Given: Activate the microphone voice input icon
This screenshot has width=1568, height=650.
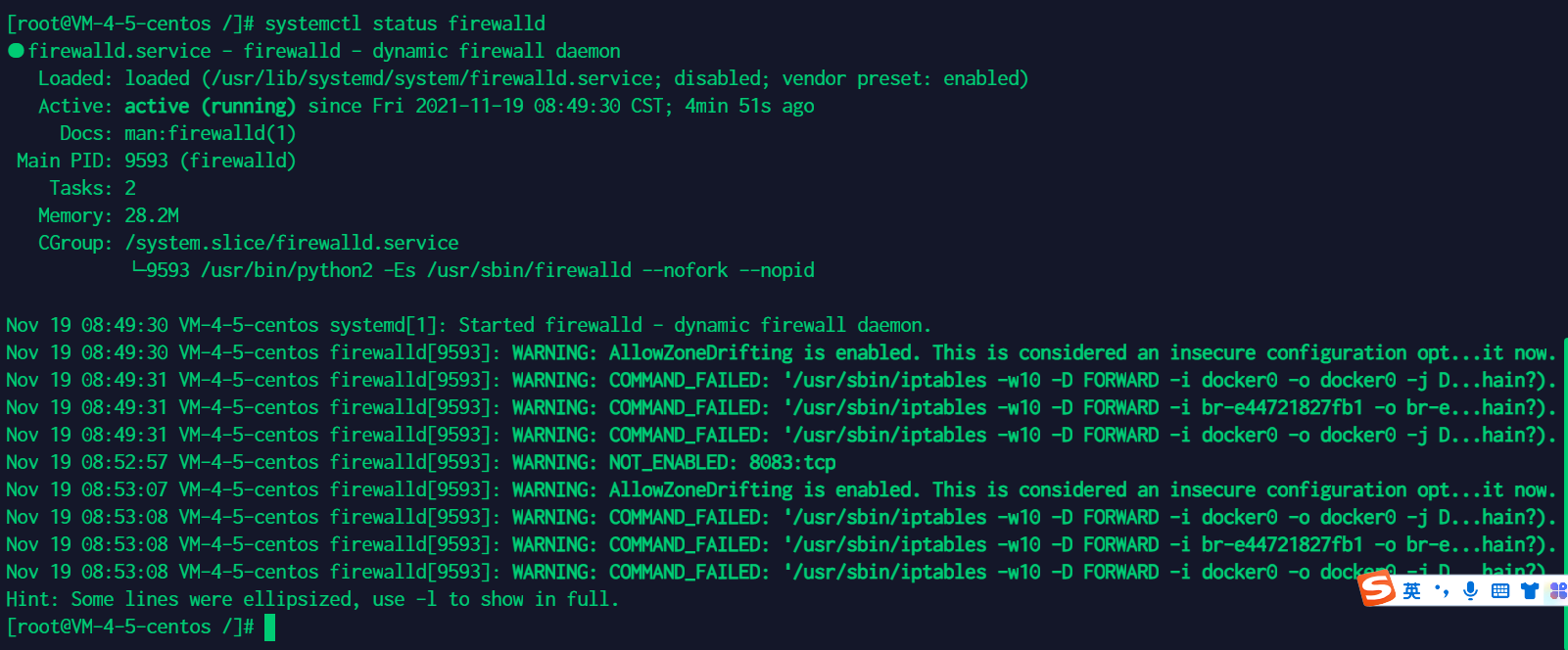Looking at the screenshot, I should pyautogui.click(x=1470, y=590).
